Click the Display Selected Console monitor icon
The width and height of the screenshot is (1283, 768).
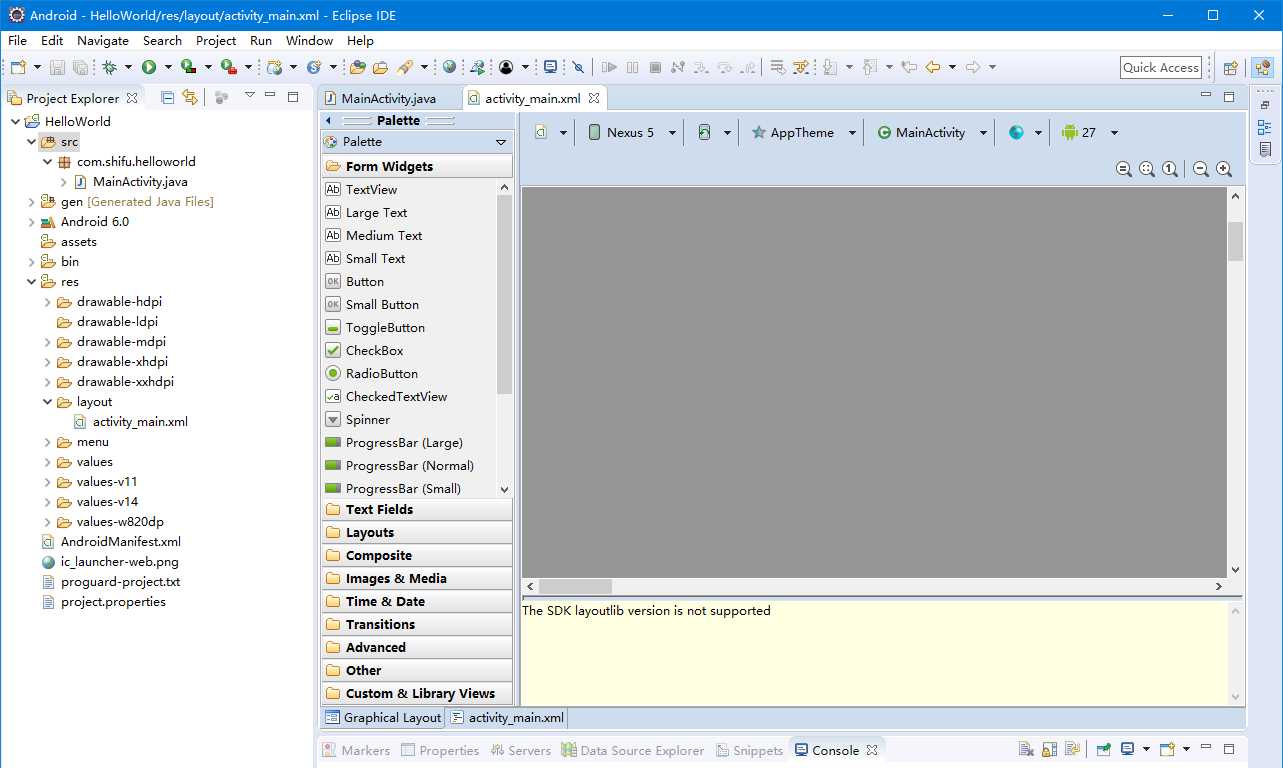(x=1127, y=749)
